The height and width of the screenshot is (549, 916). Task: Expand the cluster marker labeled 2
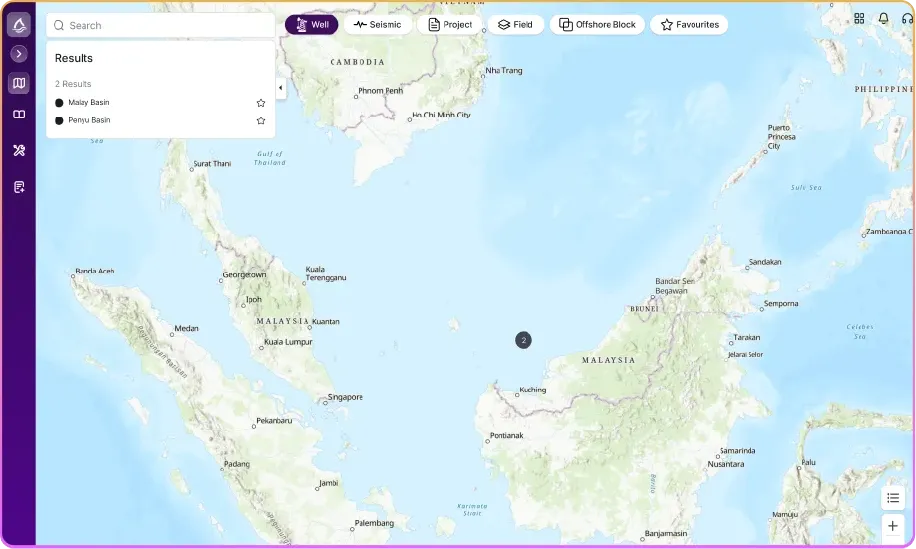[523, 340]
